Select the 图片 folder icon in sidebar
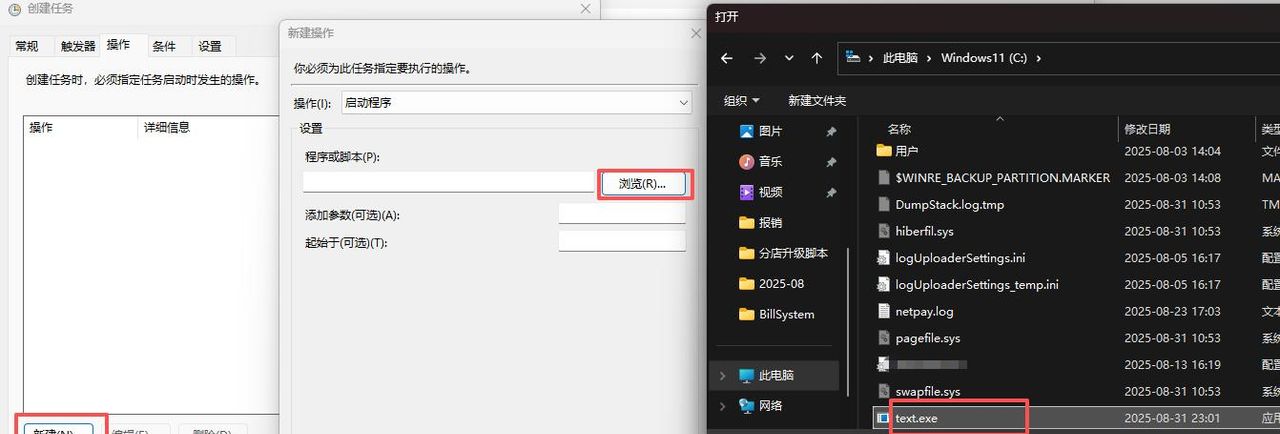This screenshot has width=1280, height=434. (746, 131)
